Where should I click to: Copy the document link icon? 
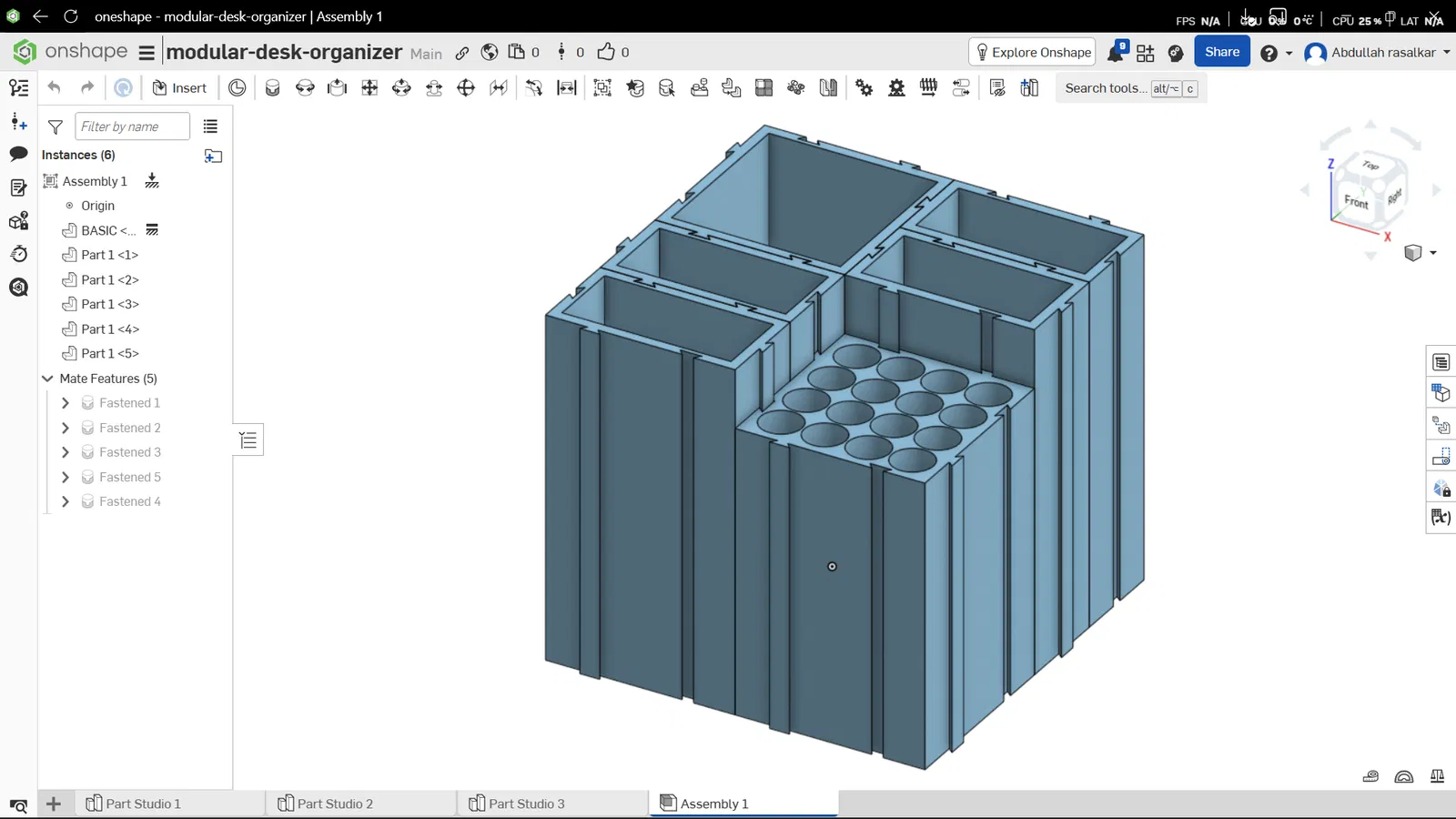462,53
